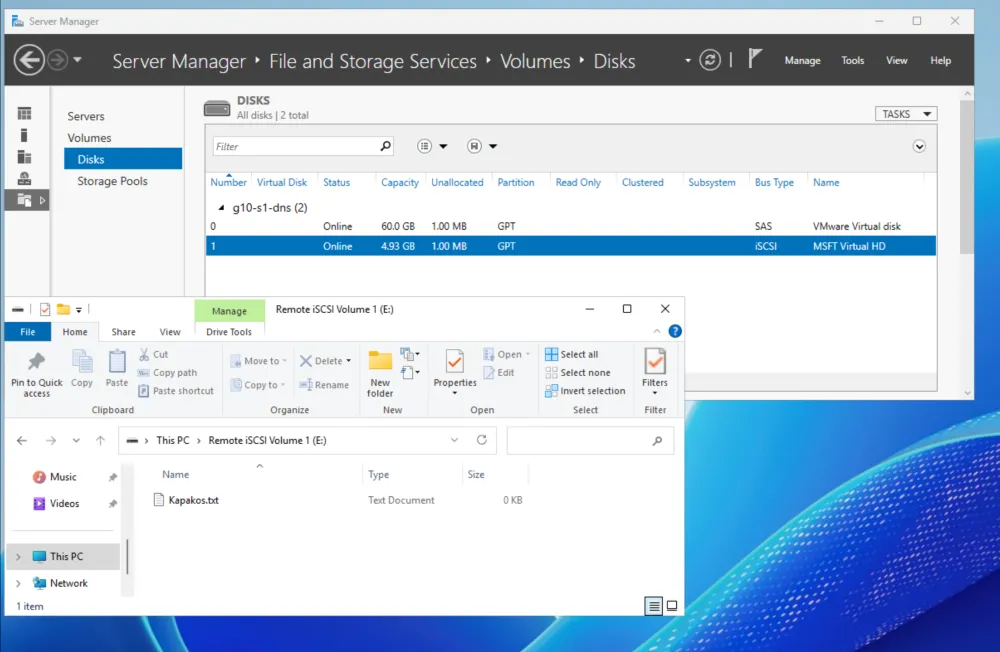This screenshot has height=652, width=1000.
Task: Collapse the Explorer ribbon chevron
Action: pyautogui.click(x=657, y=331)
